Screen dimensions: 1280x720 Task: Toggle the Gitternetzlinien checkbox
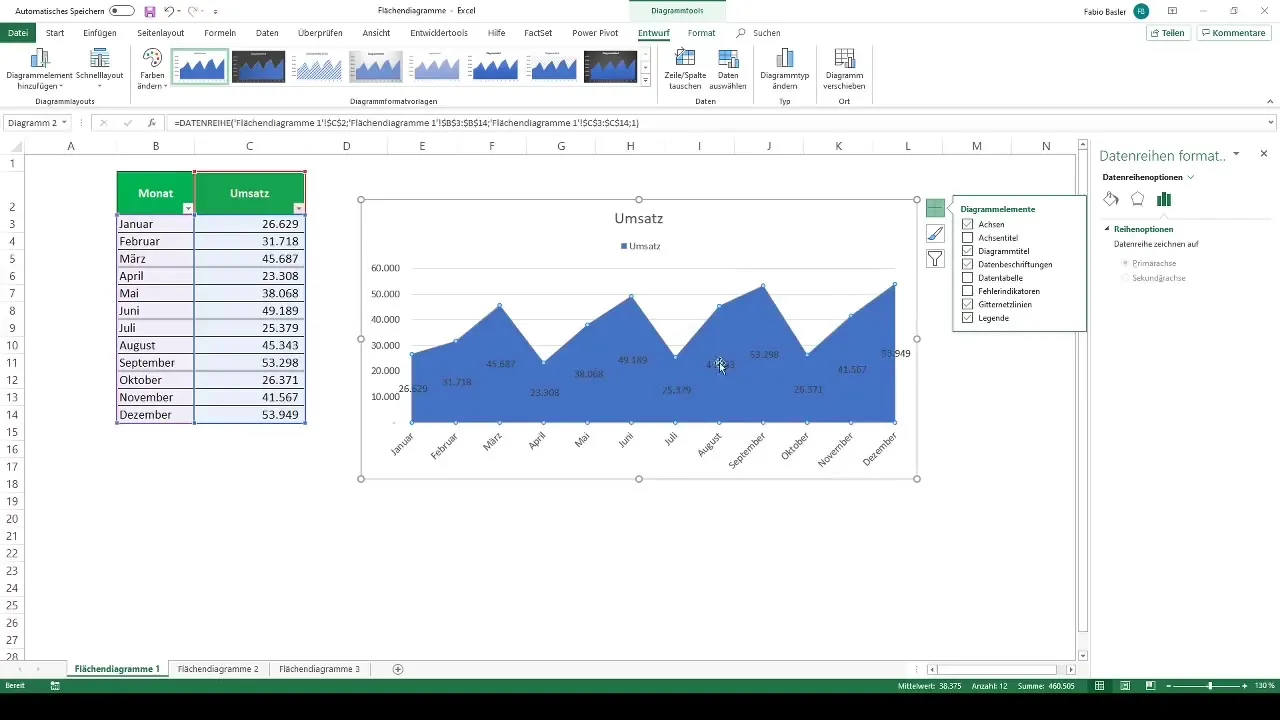967,304
